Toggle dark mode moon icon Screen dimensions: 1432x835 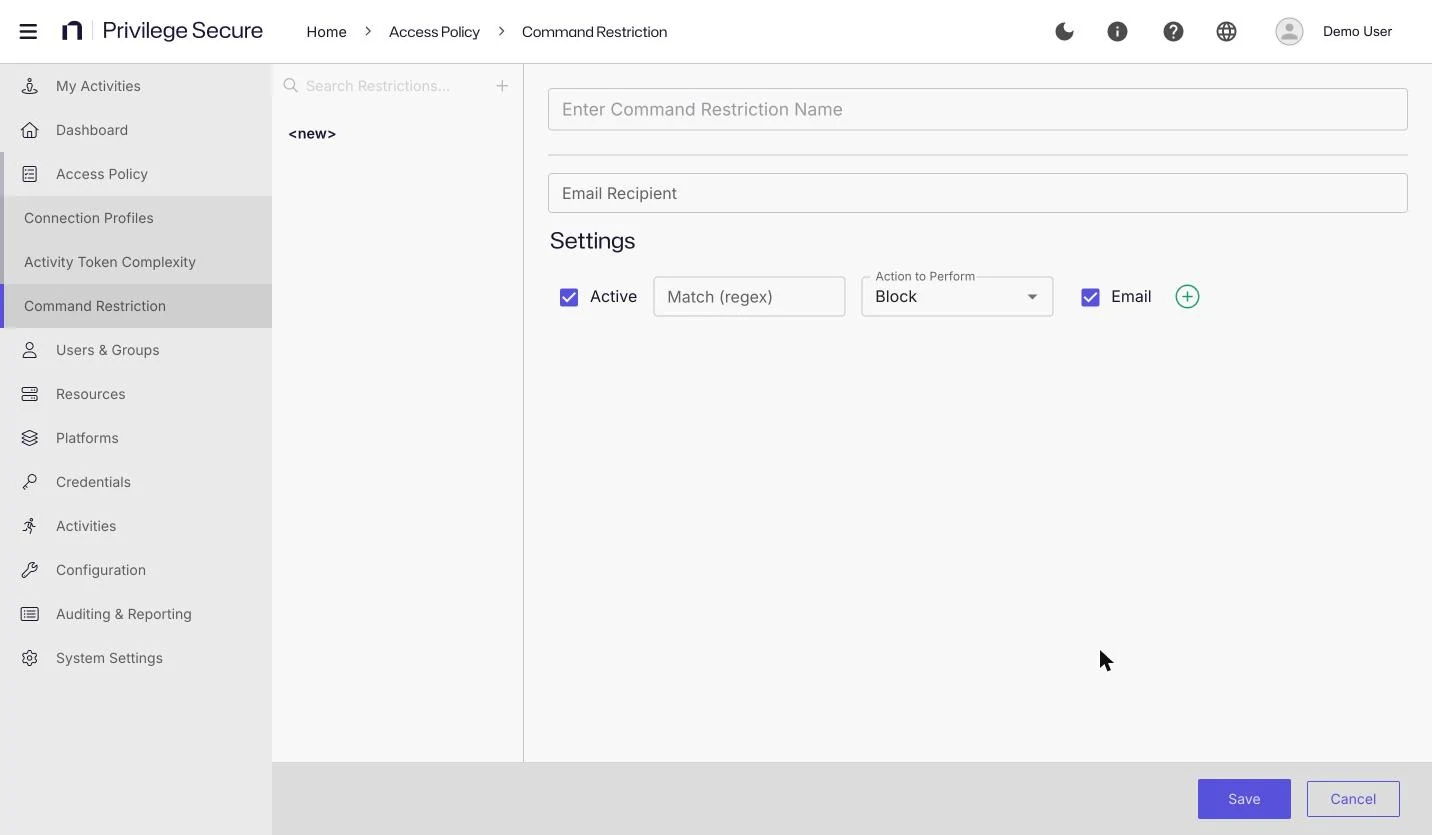click(1064, 31)
